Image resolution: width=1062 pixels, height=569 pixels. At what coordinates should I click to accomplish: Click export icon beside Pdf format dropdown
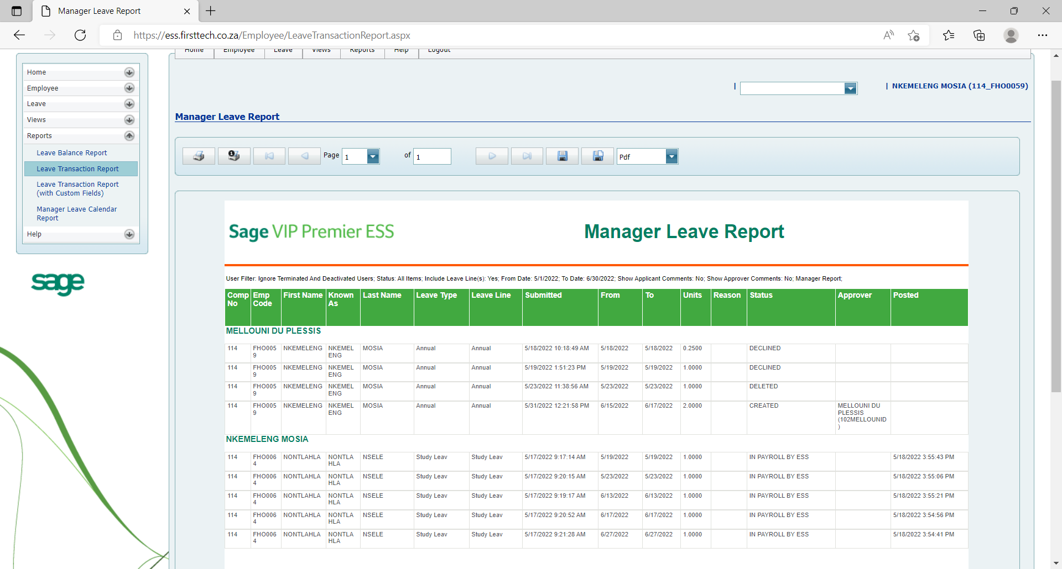coord(598,156)
